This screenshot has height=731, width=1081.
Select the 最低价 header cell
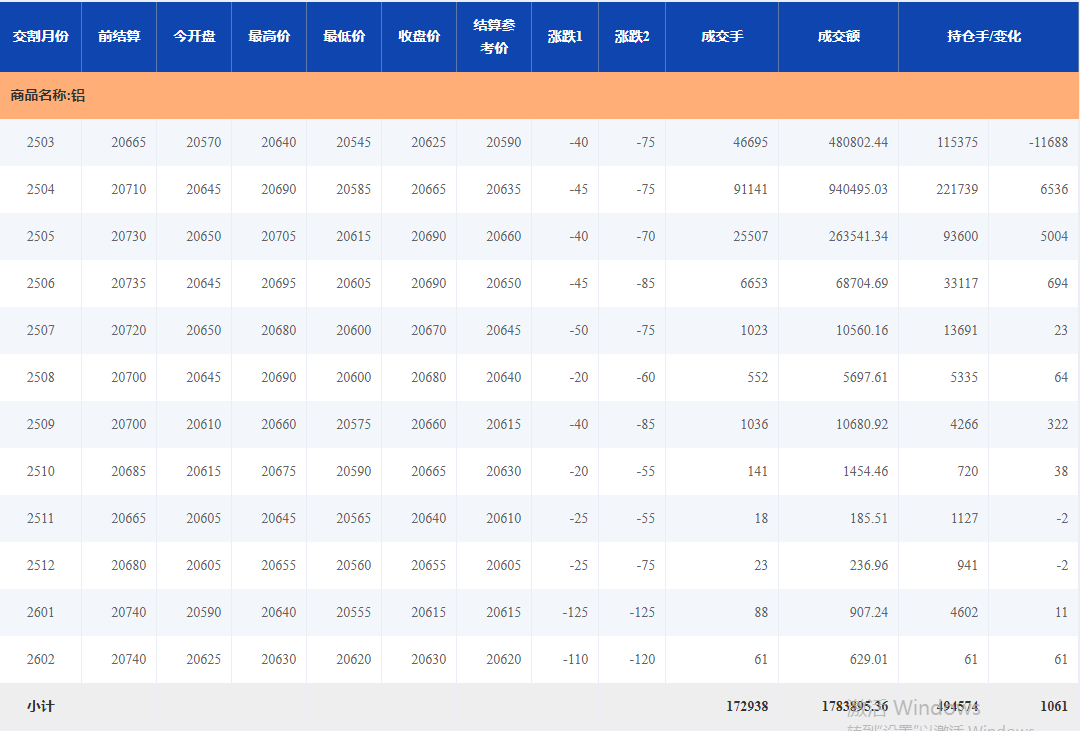click(344, 36)
